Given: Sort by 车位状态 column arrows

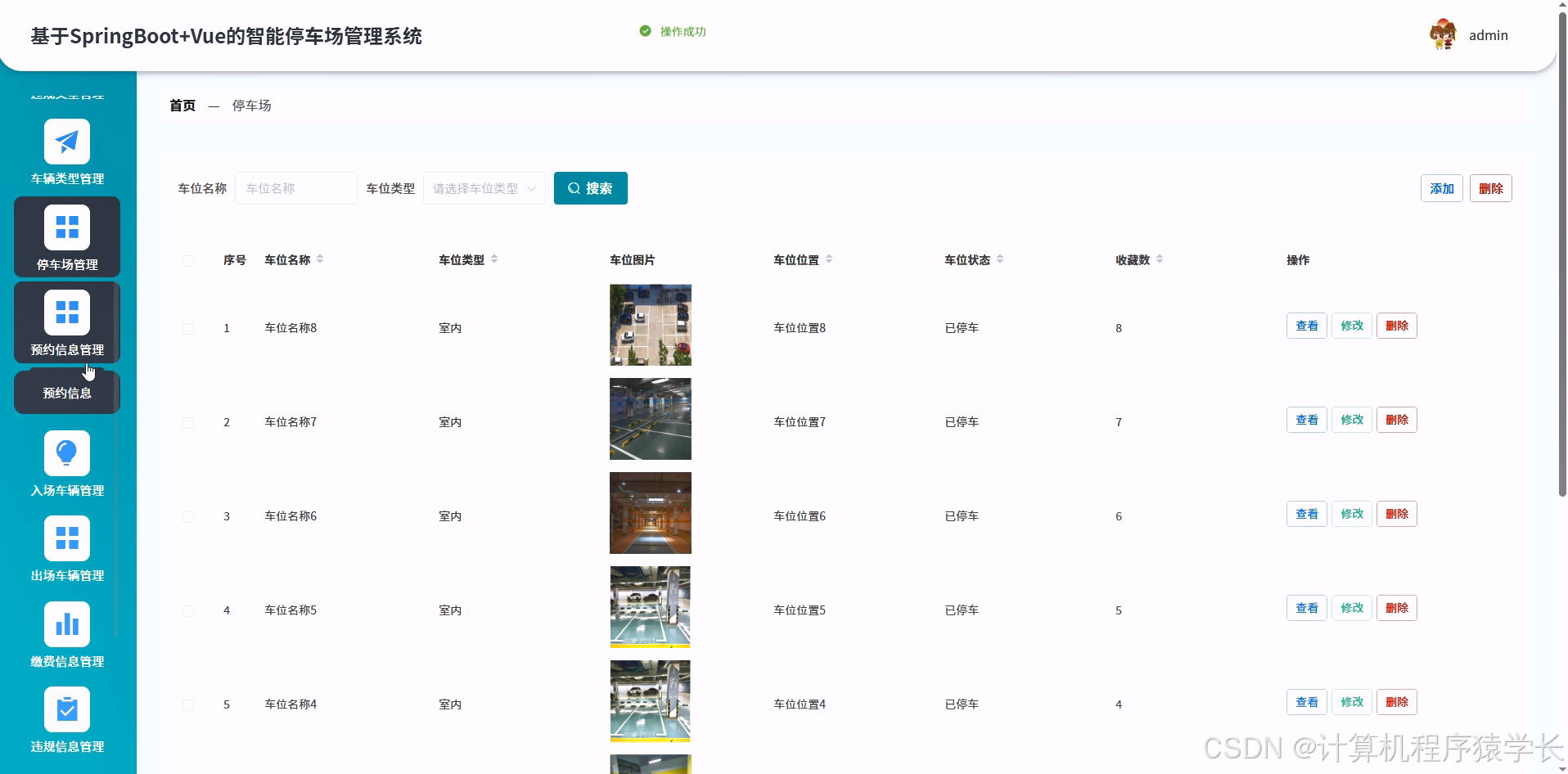Looking at the screenshot, I should click(x=1000, y=259).
